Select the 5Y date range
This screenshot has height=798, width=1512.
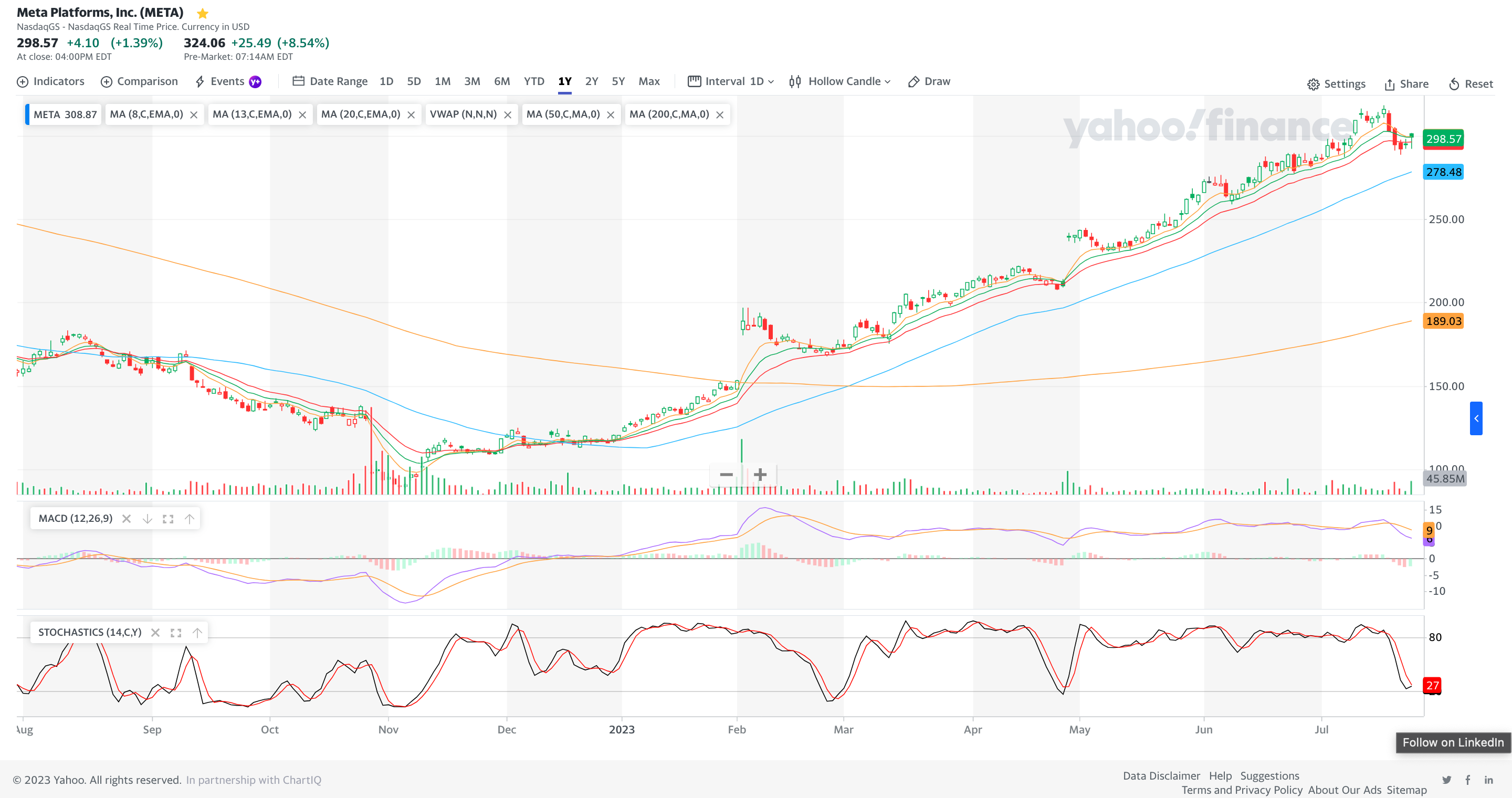[x=618, y=81]
